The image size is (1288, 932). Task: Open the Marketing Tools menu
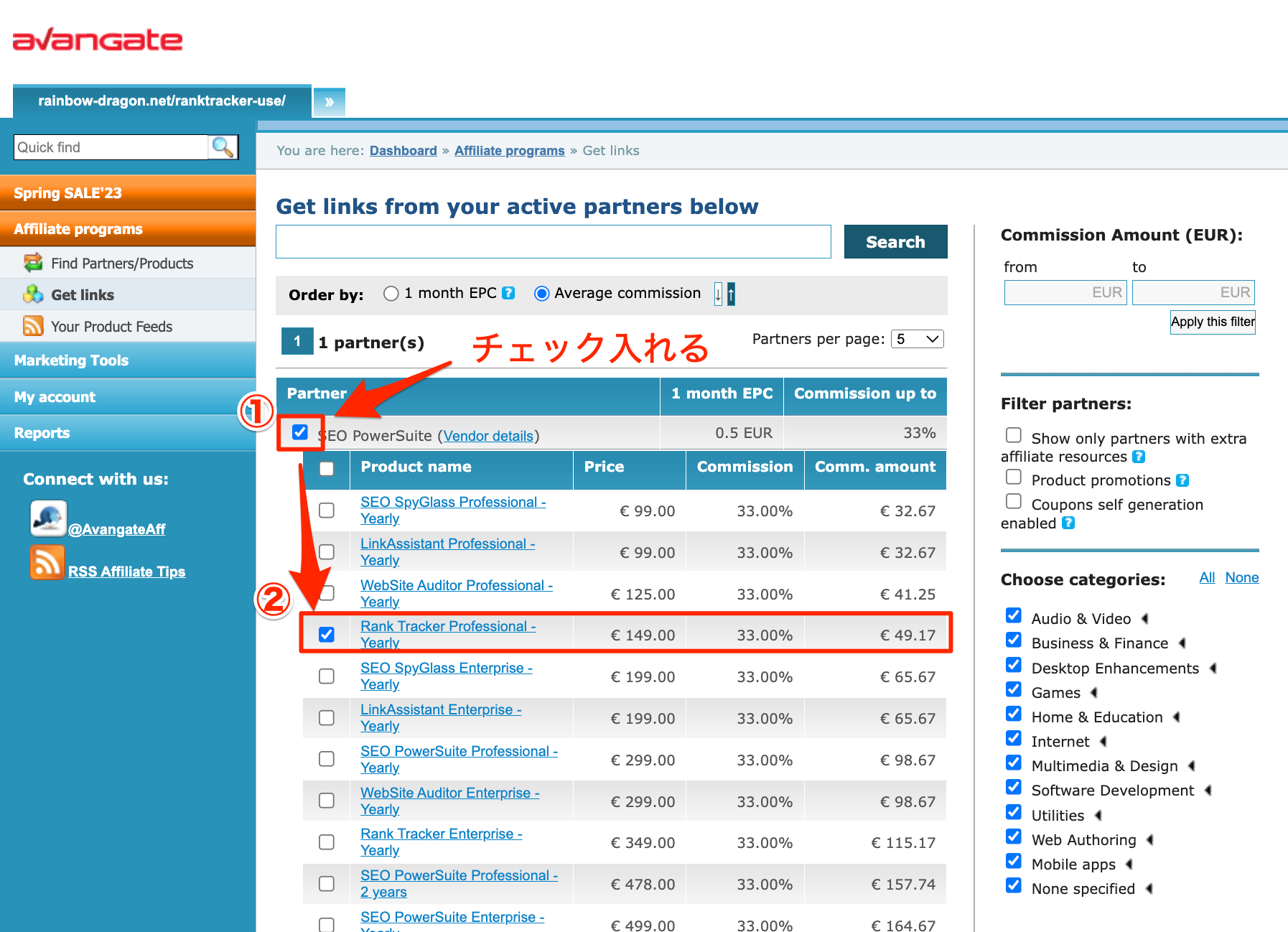[x=128, y=360]
